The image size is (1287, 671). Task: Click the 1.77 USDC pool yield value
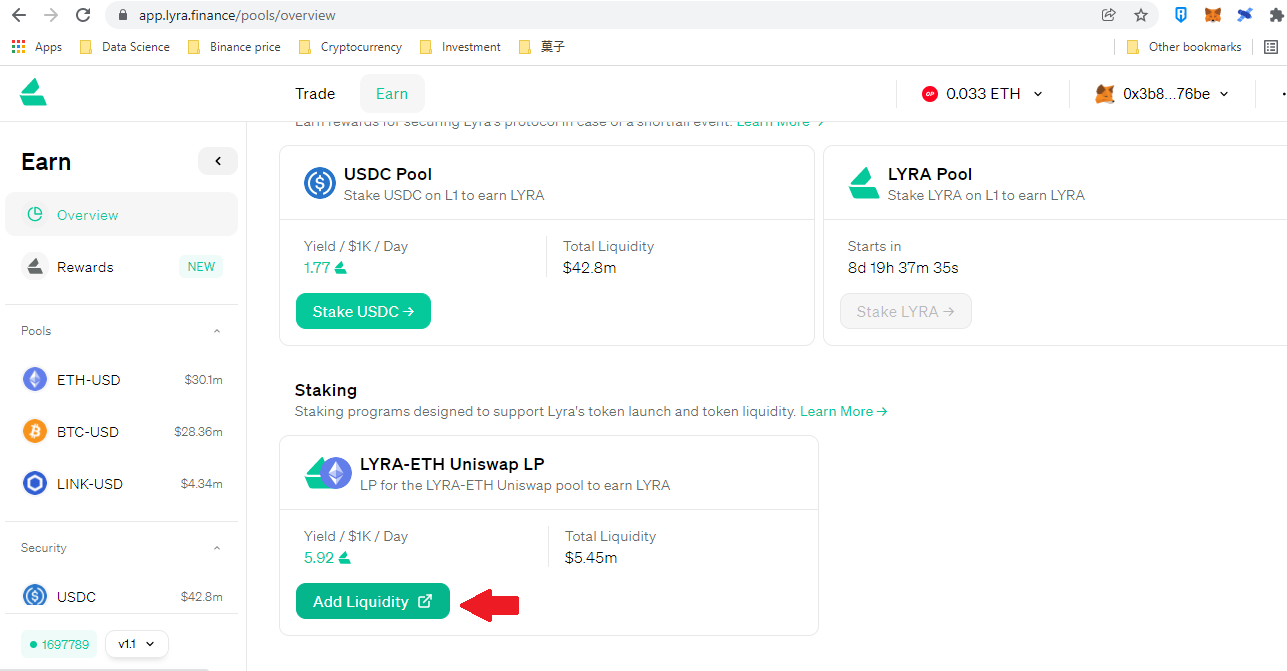pyautogui.click(x=317, y=267)
